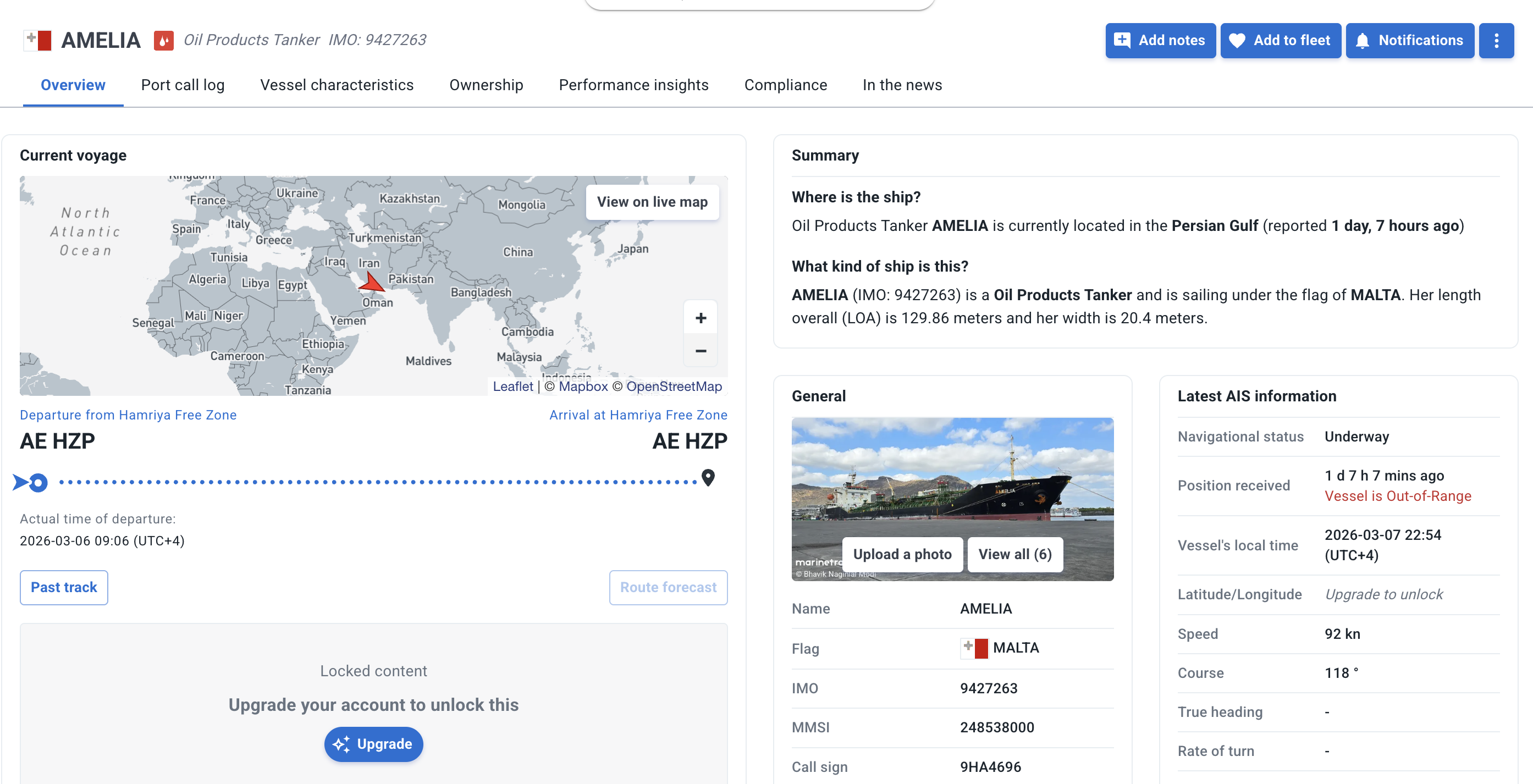
Task: Click the Malta flag icon beside AMELIA title
Action: pyautogui.click(x=37, y=41)
